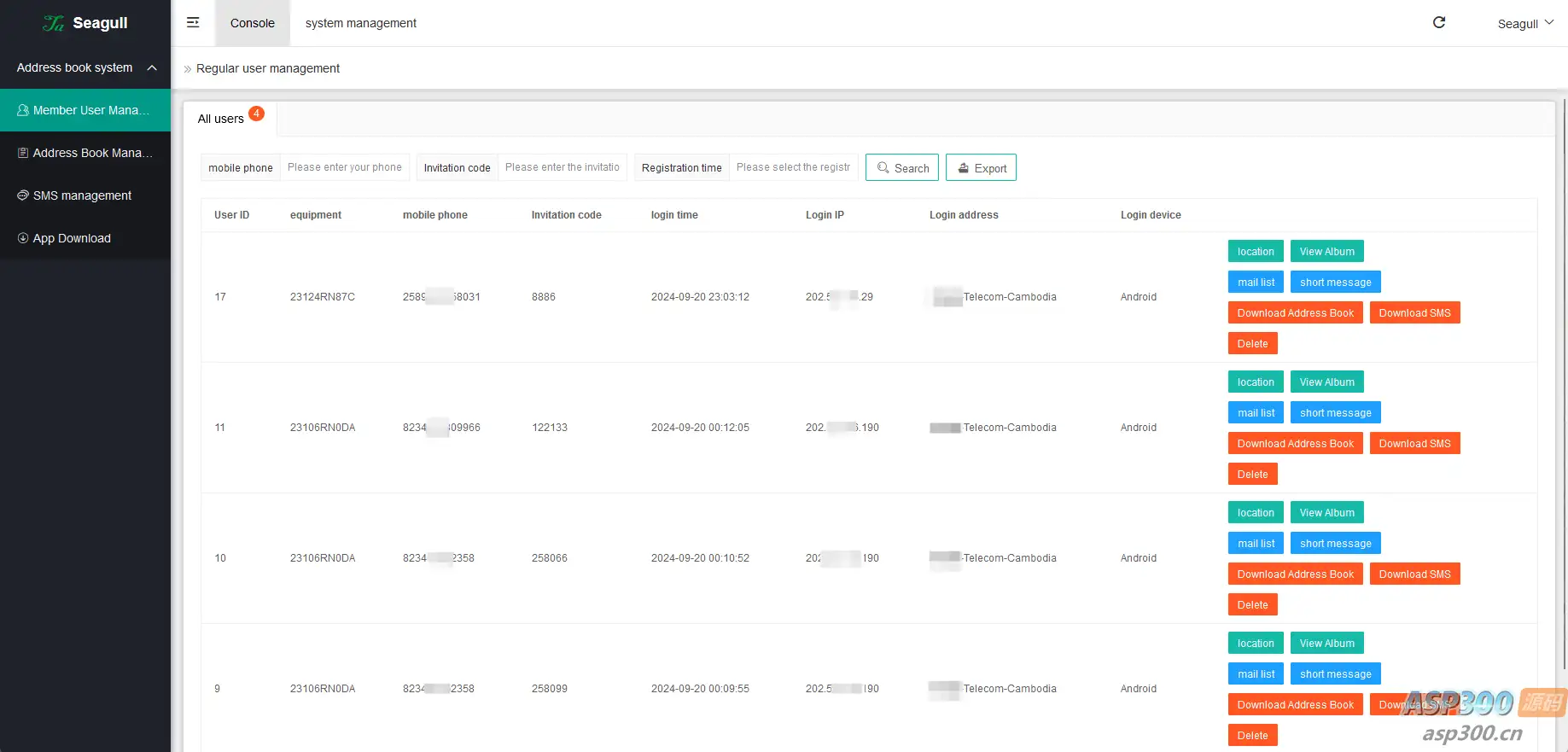Click short message for user ID 10
The width and height of the screenshot is (1568, 752).
coord(1336,544)
